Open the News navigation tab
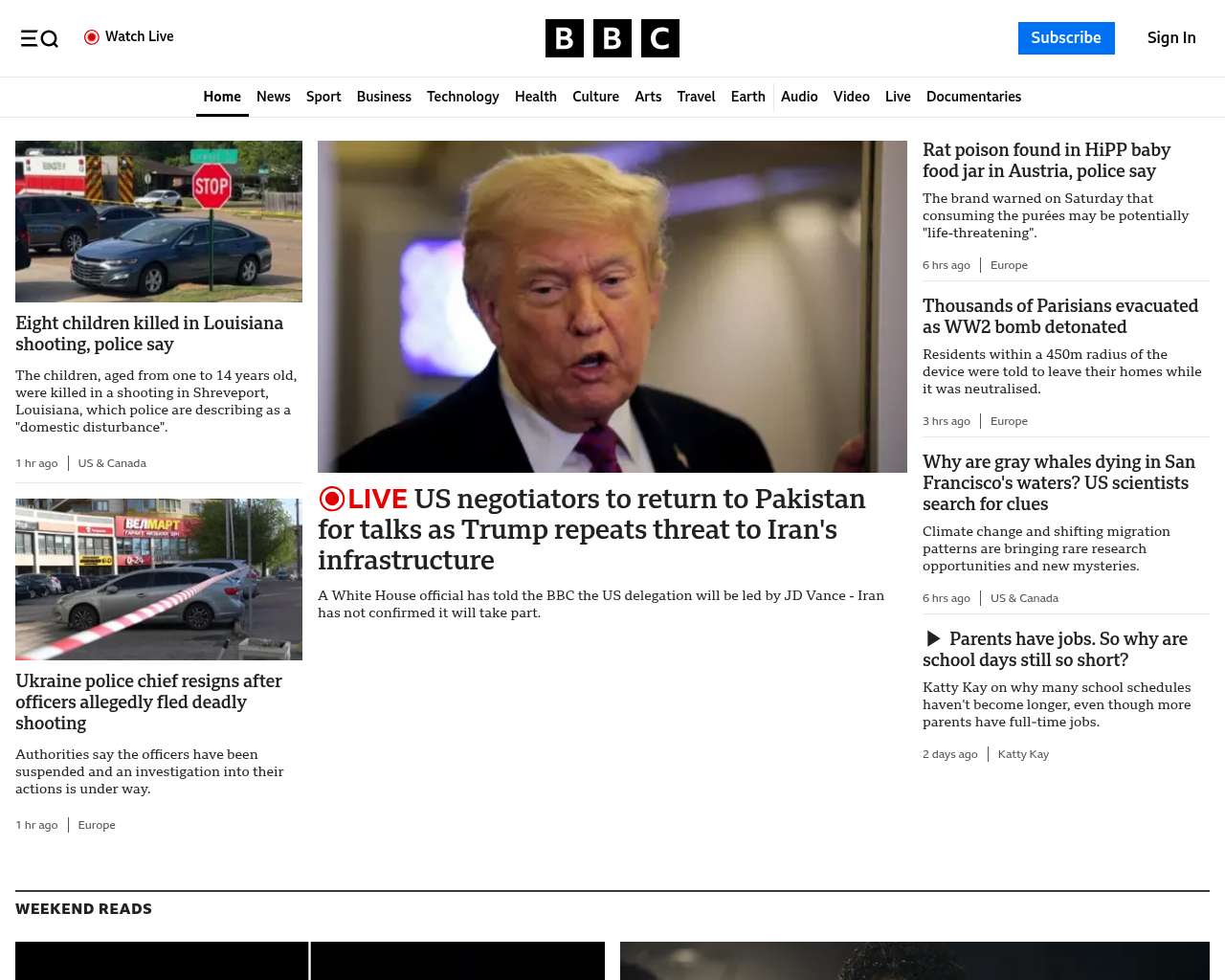 tap(273, 97)
